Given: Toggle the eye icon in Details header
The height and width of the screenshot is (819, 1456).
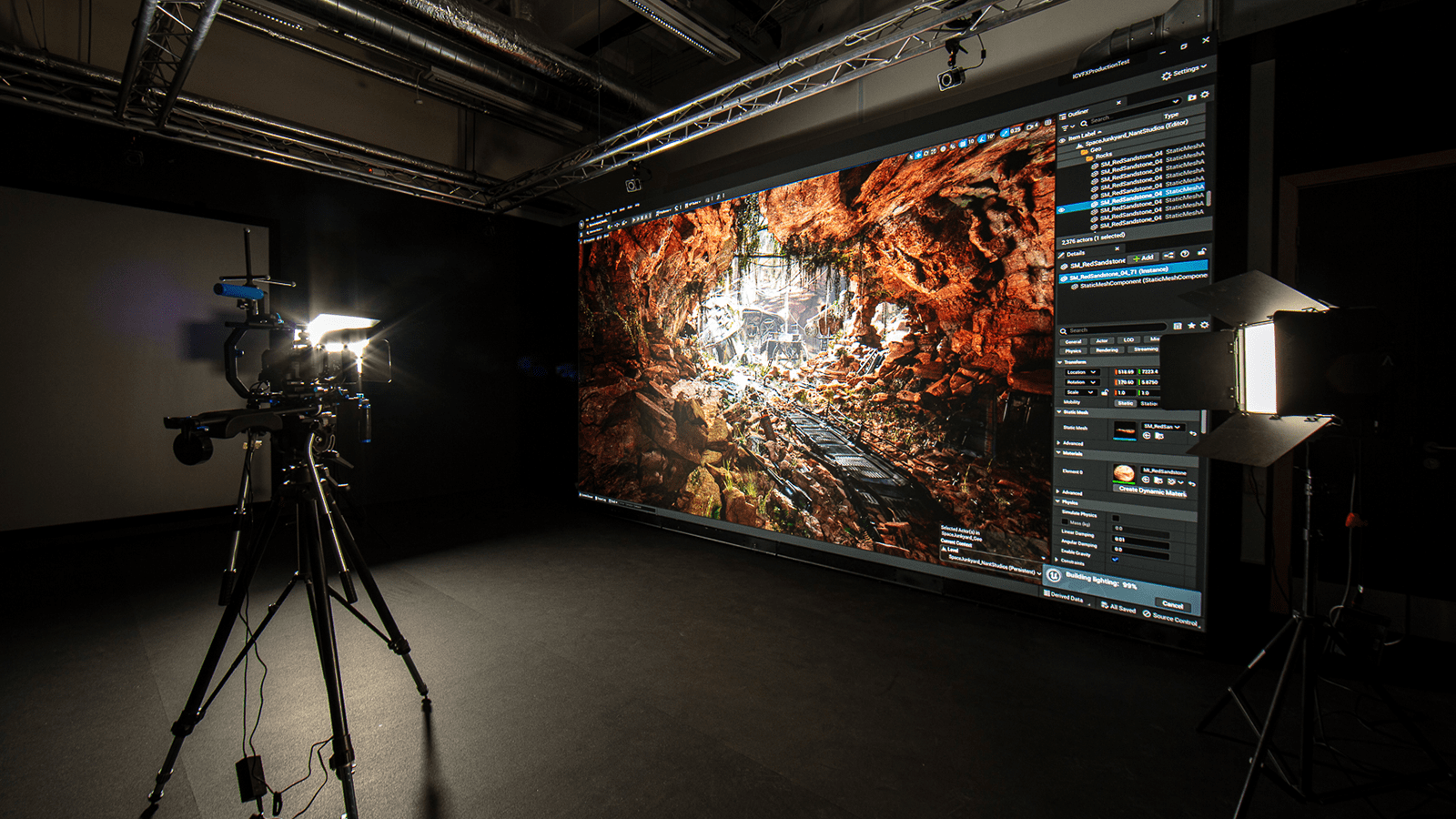Looking at the screenshot, I should 1185,254.
